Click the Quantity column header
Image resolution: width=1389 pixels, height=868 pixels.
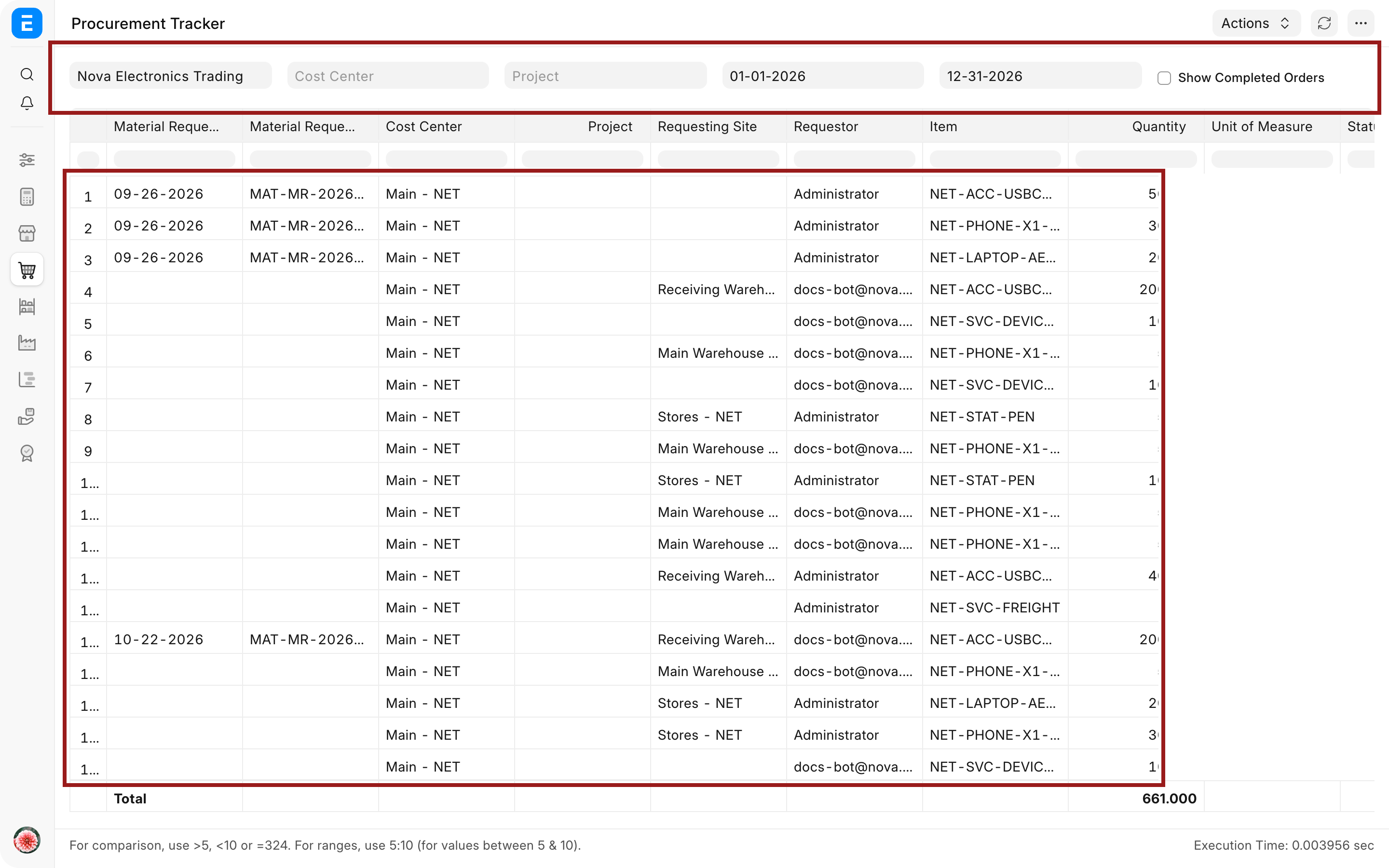1159,126
